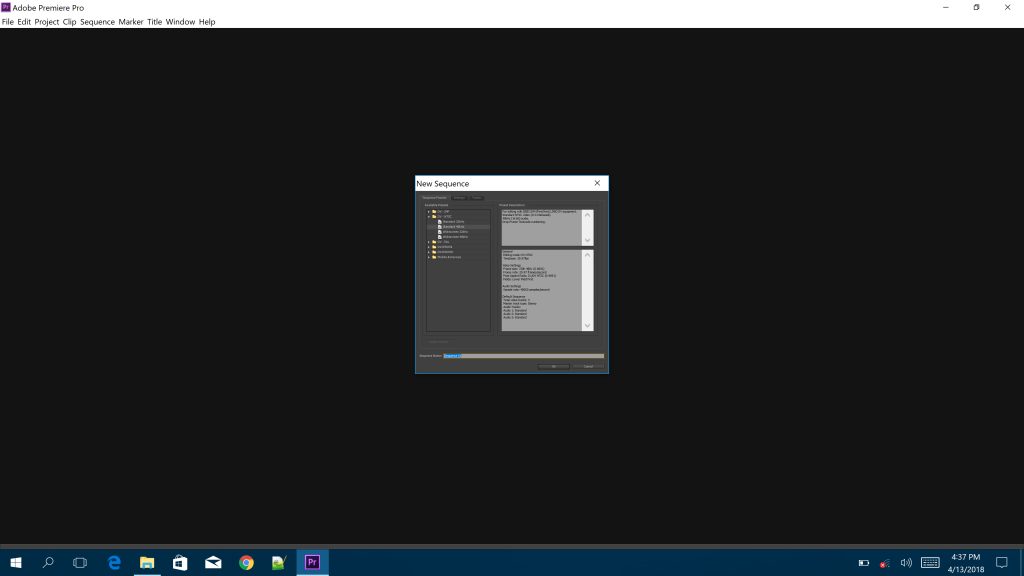The height and width of the screenshot is (576, 1024).
Task: Select the Standard 32kHz preset
Action: tap(453, 222)
